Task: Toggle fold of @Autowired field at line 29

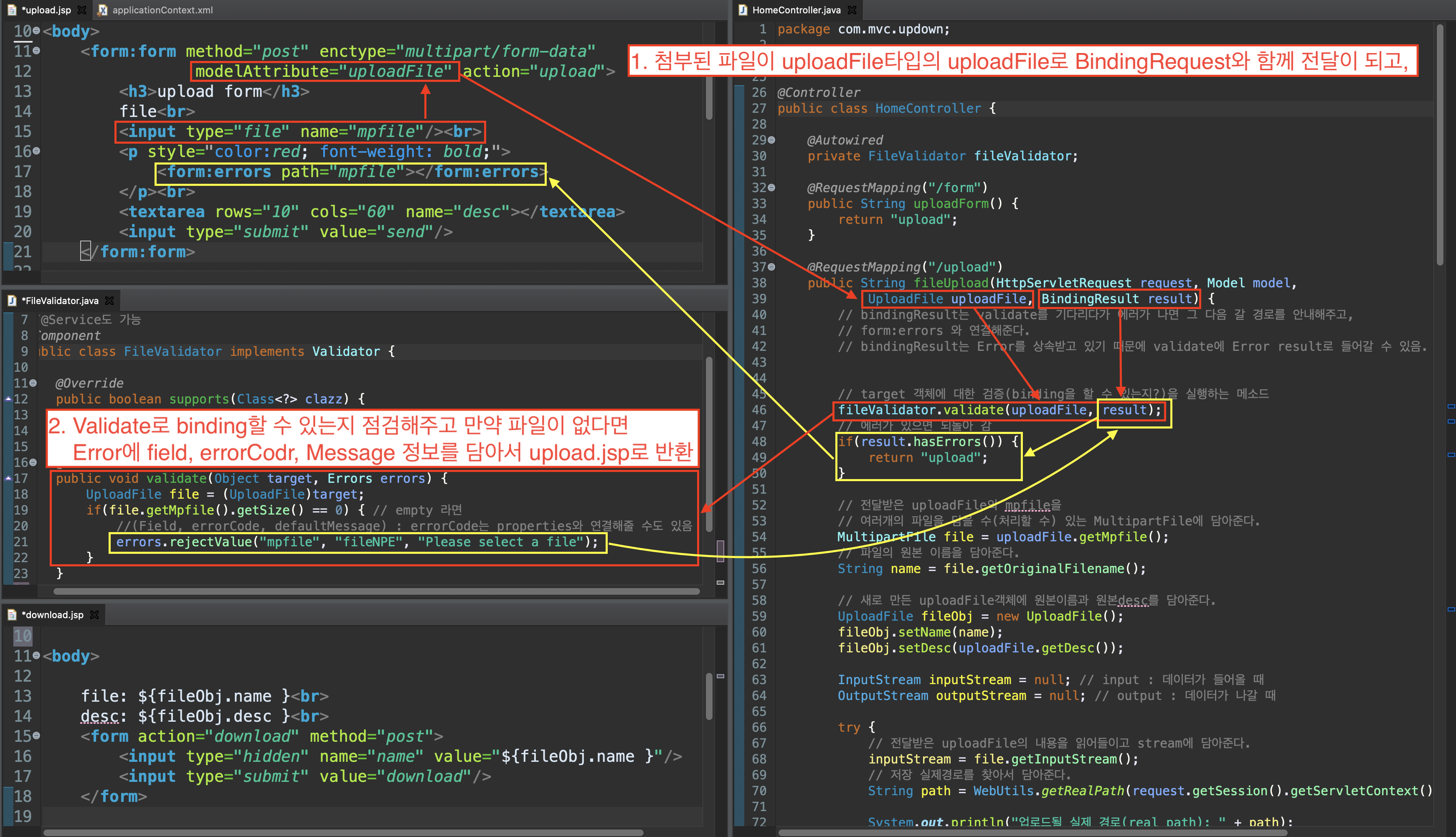Action: point(771,139)
